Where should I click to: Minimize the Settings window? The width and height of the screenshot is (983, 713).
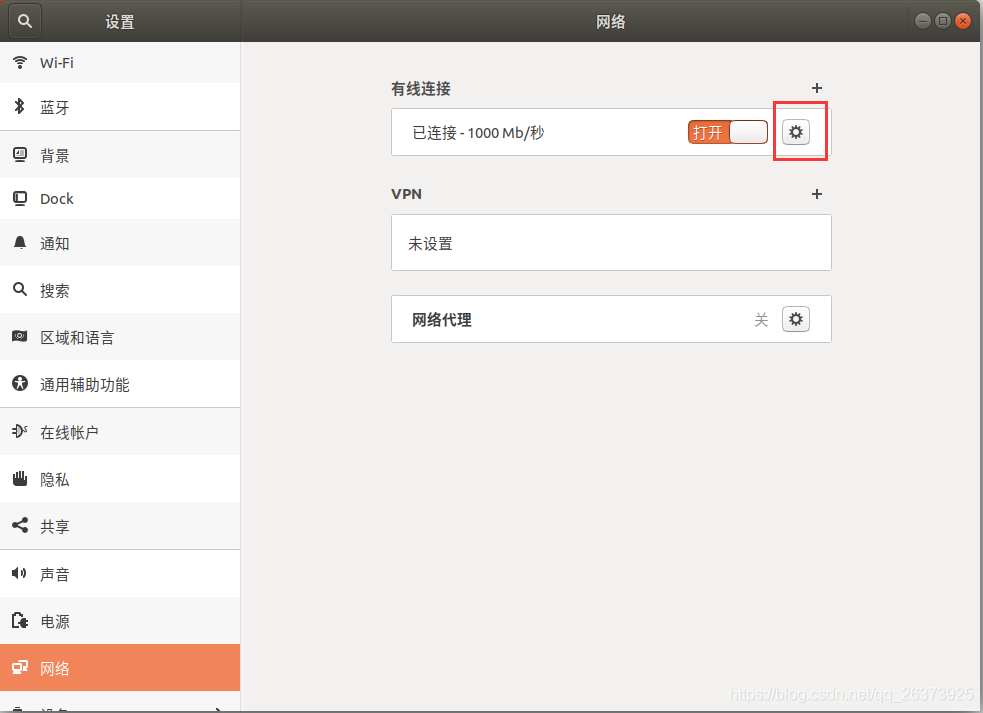(923, 21)
